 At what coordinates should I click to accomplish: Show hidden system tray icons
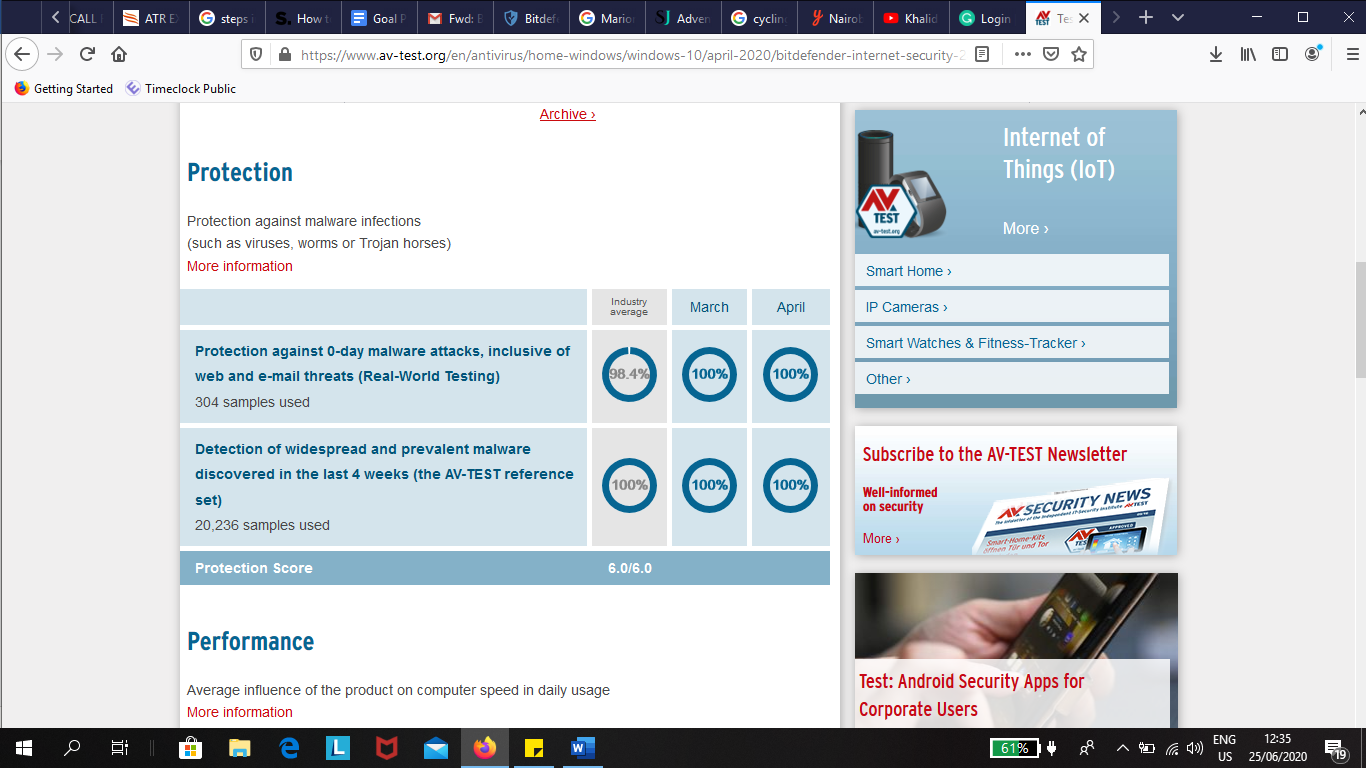coord(1122,748)
